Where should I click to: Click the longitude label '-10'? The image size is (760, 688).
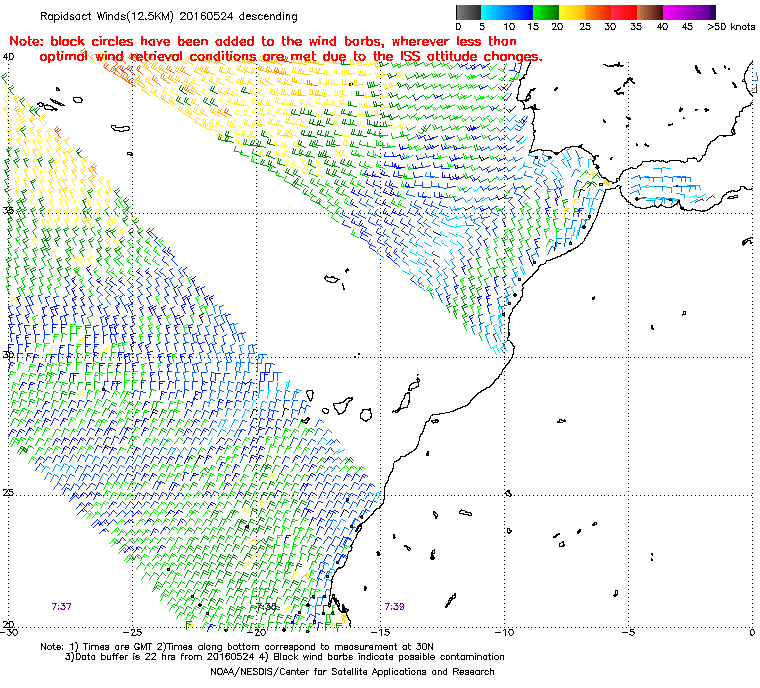point(505,632)
